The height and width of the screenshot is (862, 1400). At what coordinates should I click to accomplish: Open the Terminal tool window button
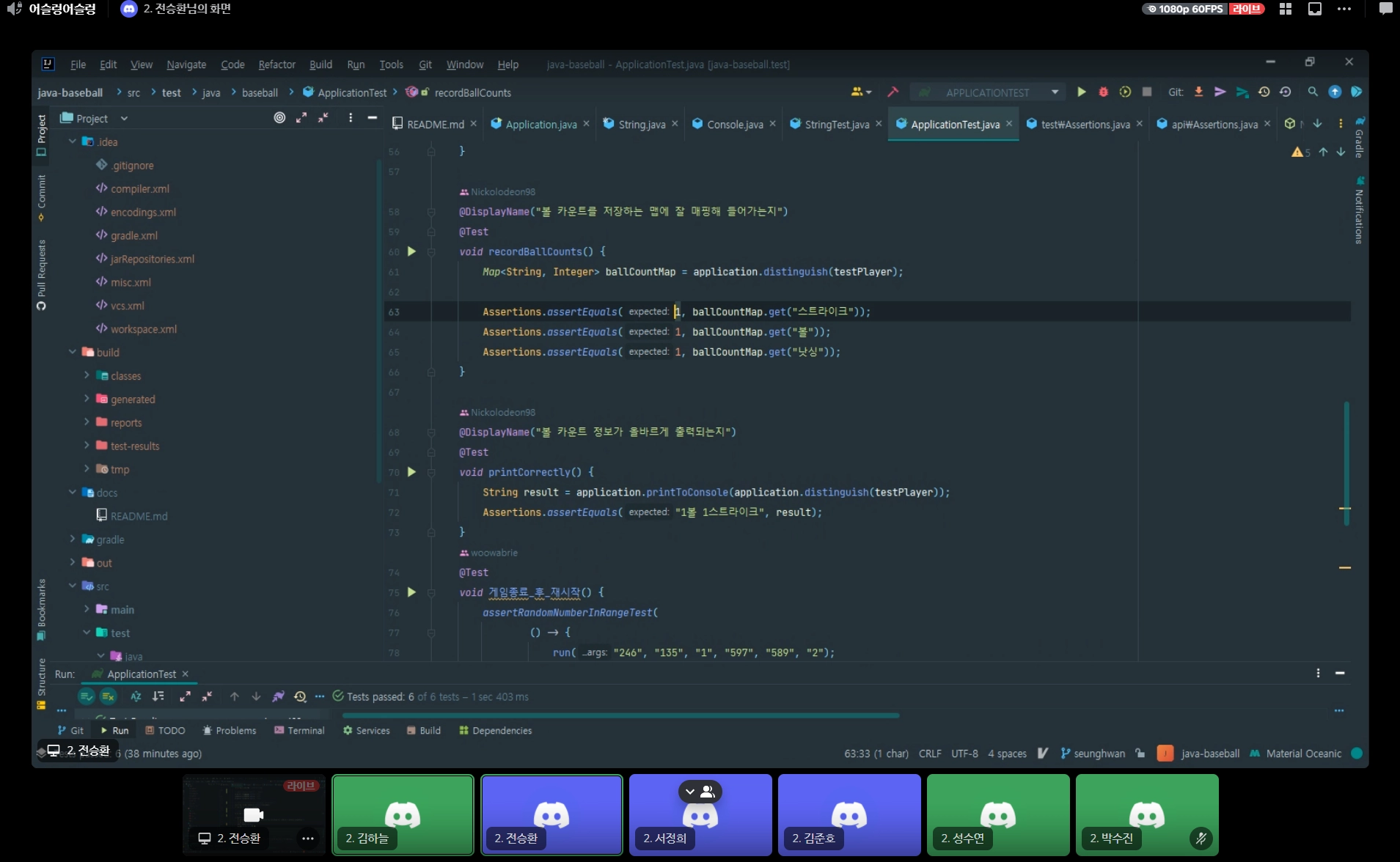click(x=299, y=731)
